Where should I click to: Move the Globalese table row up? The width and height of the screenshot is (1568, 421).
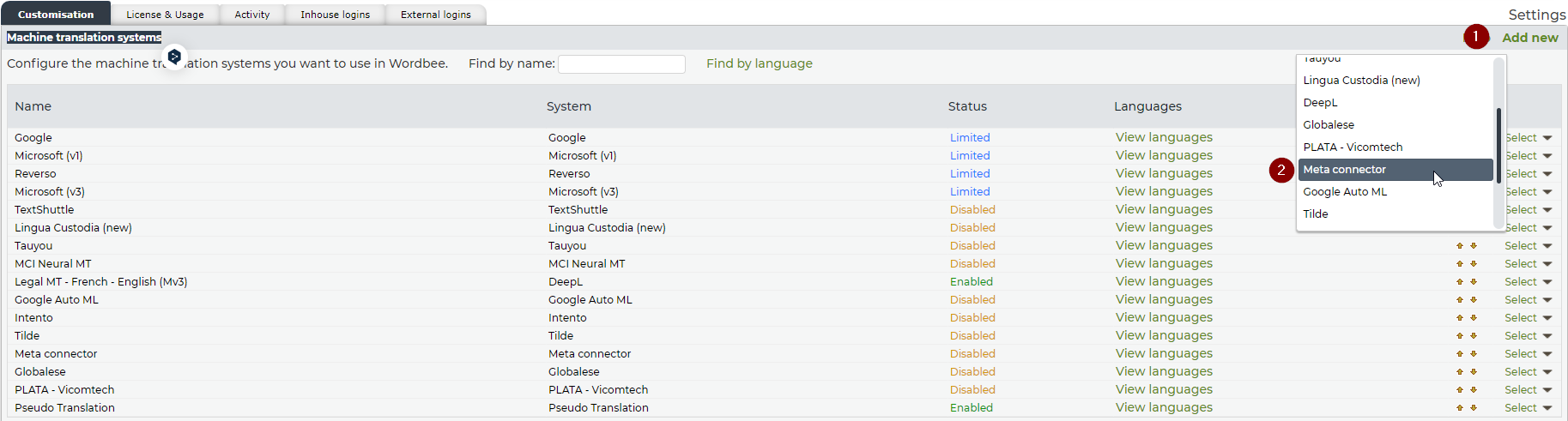[x=1459, y=372]
